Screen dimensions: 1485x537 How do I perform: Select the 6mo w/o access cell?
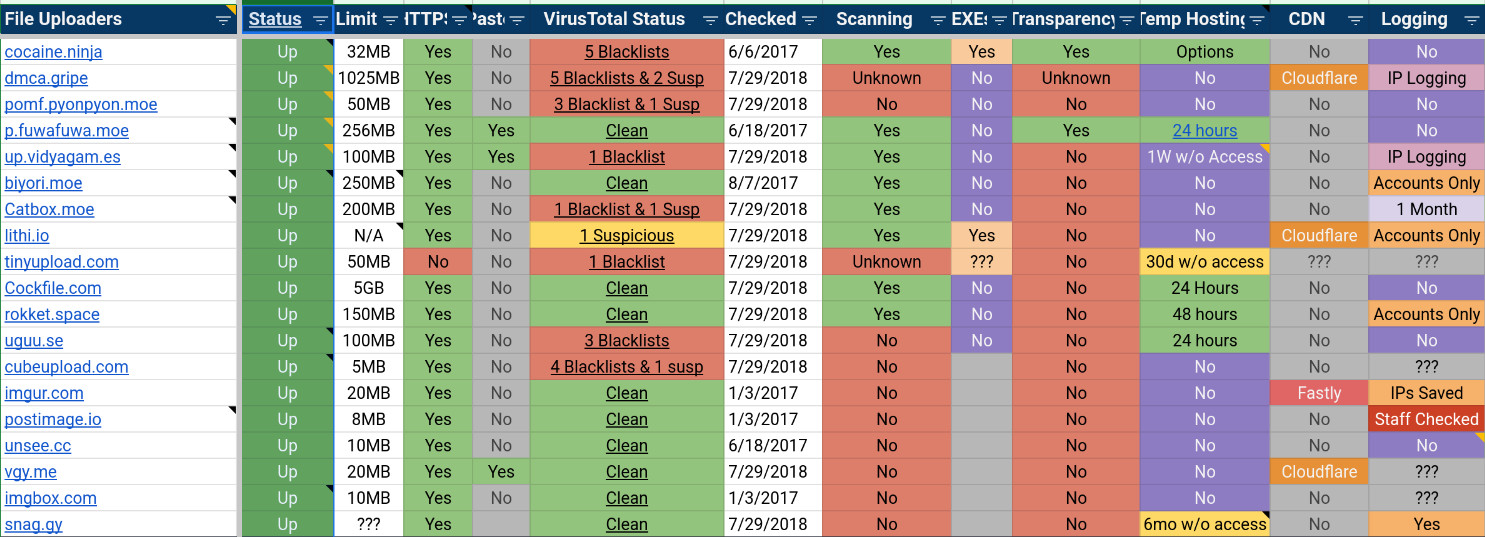coord(1205,524)
